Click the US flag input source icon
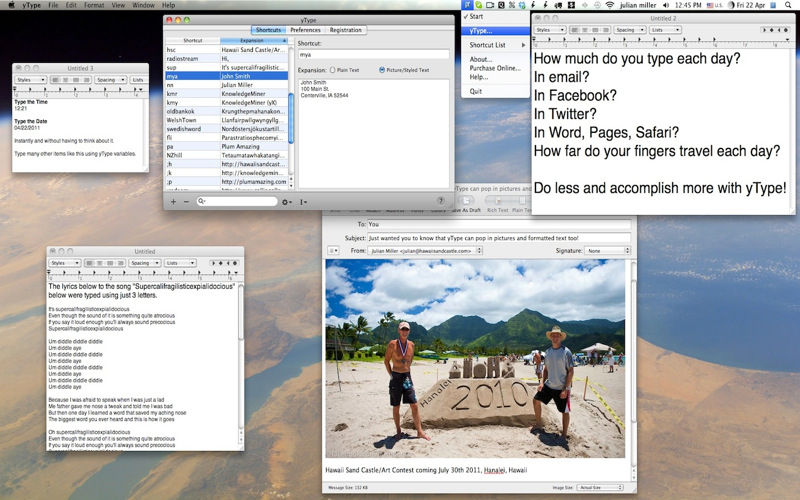The image size is (800, 500). tap(711, 5)
